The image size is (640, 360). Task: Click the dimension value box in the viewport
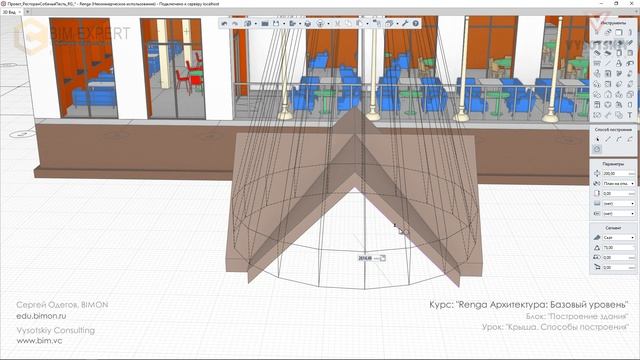click(x=365, y=258)
